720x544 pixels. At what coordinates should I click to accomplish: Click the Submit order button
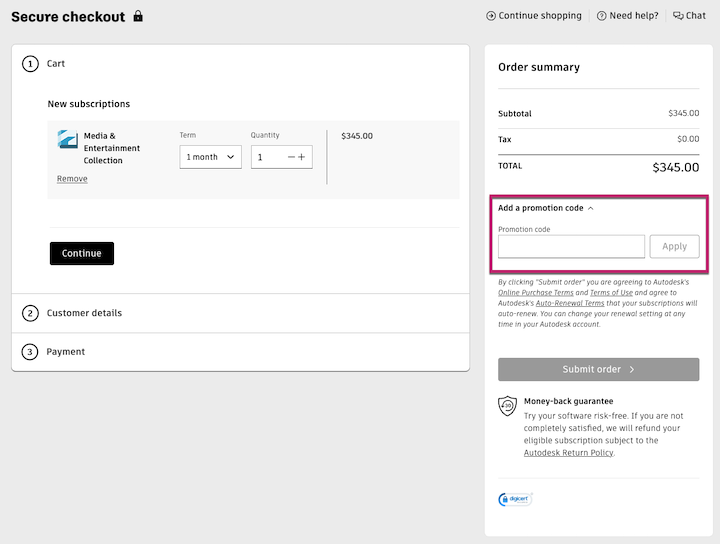pyautogui.click(x=598, y=369)
